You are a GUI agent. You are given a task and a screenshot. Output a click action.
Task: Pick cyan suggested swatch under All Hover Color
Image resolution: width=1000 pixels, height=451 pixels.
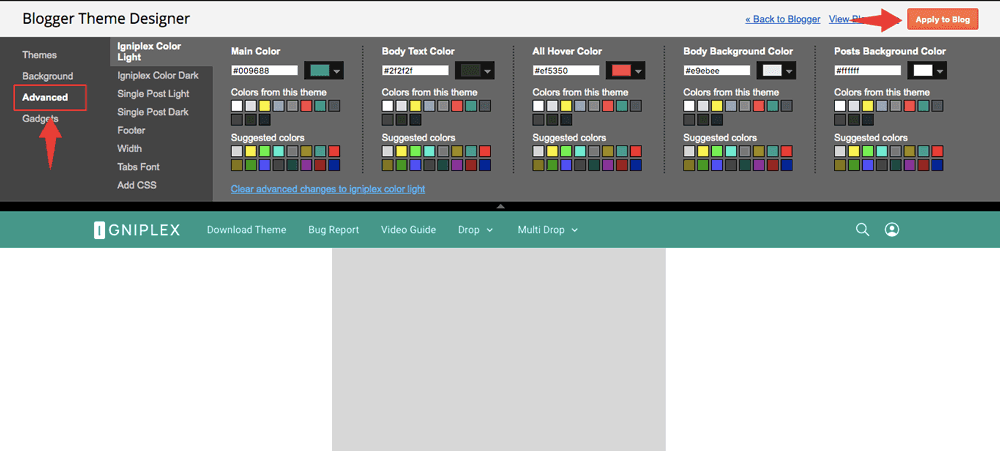tap(580, 151)
